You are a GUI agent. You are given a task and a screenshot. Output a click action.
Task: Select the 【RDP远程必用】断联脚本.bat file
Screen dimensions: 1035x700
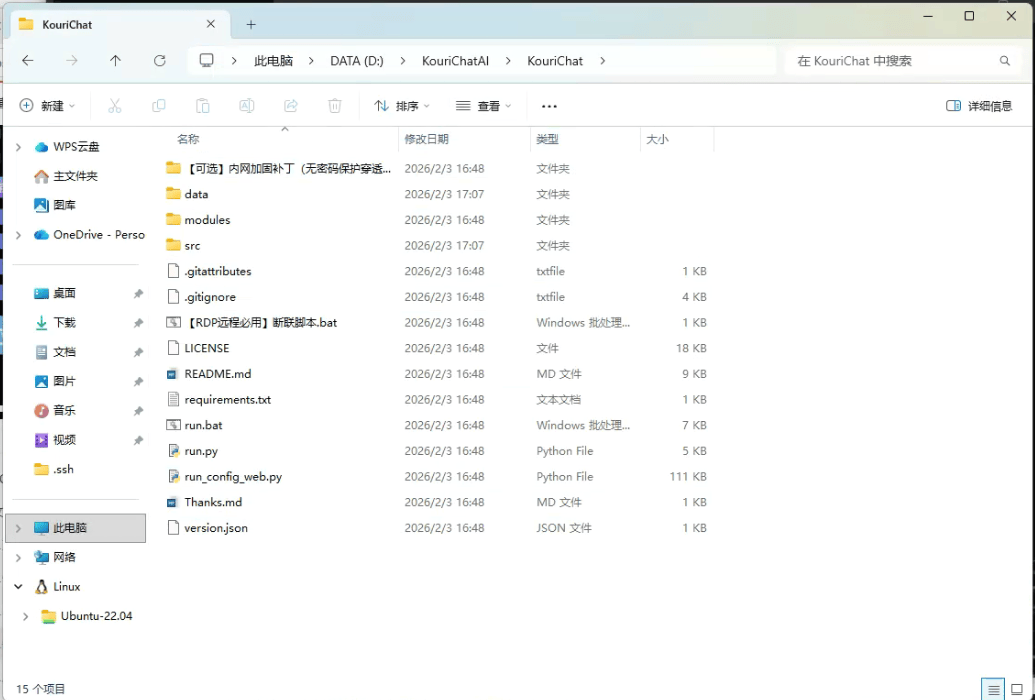[x=261, y=322]
